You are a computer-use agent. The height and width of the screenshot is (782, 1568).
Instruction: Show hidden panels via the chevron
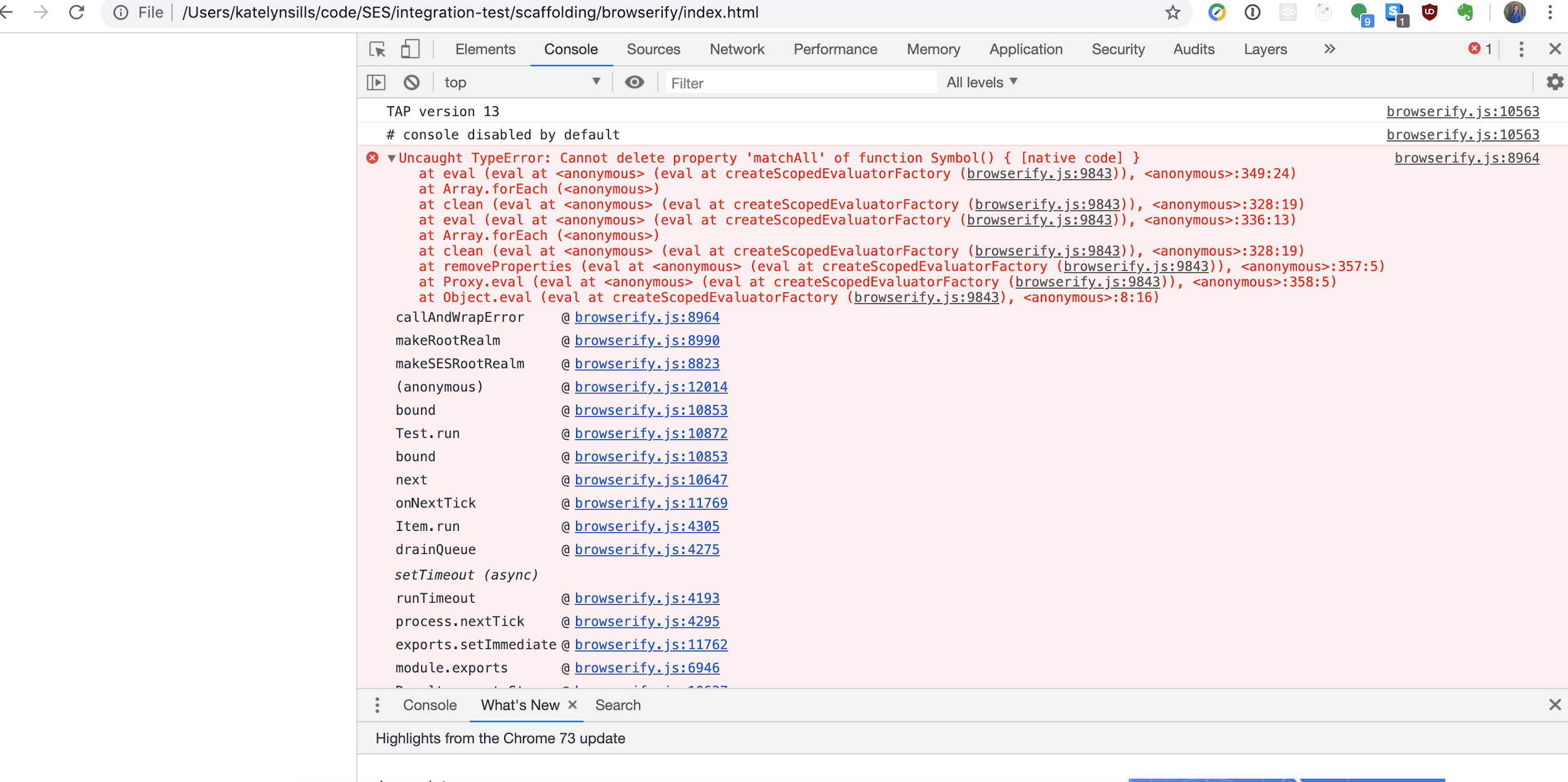click(1329, 49)
